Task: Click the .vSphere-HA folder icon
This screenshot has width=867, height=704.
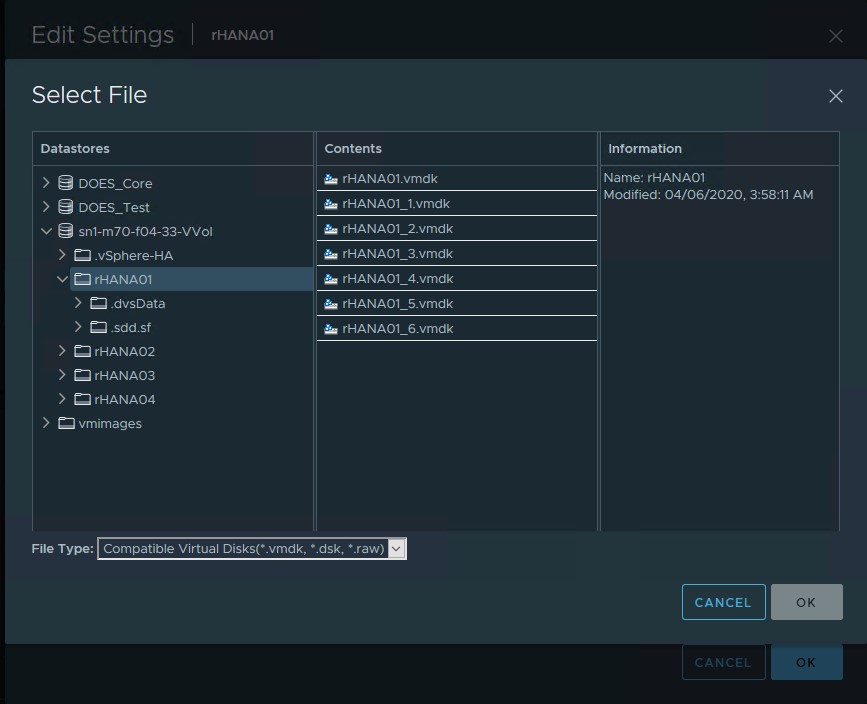Action: 82,255
